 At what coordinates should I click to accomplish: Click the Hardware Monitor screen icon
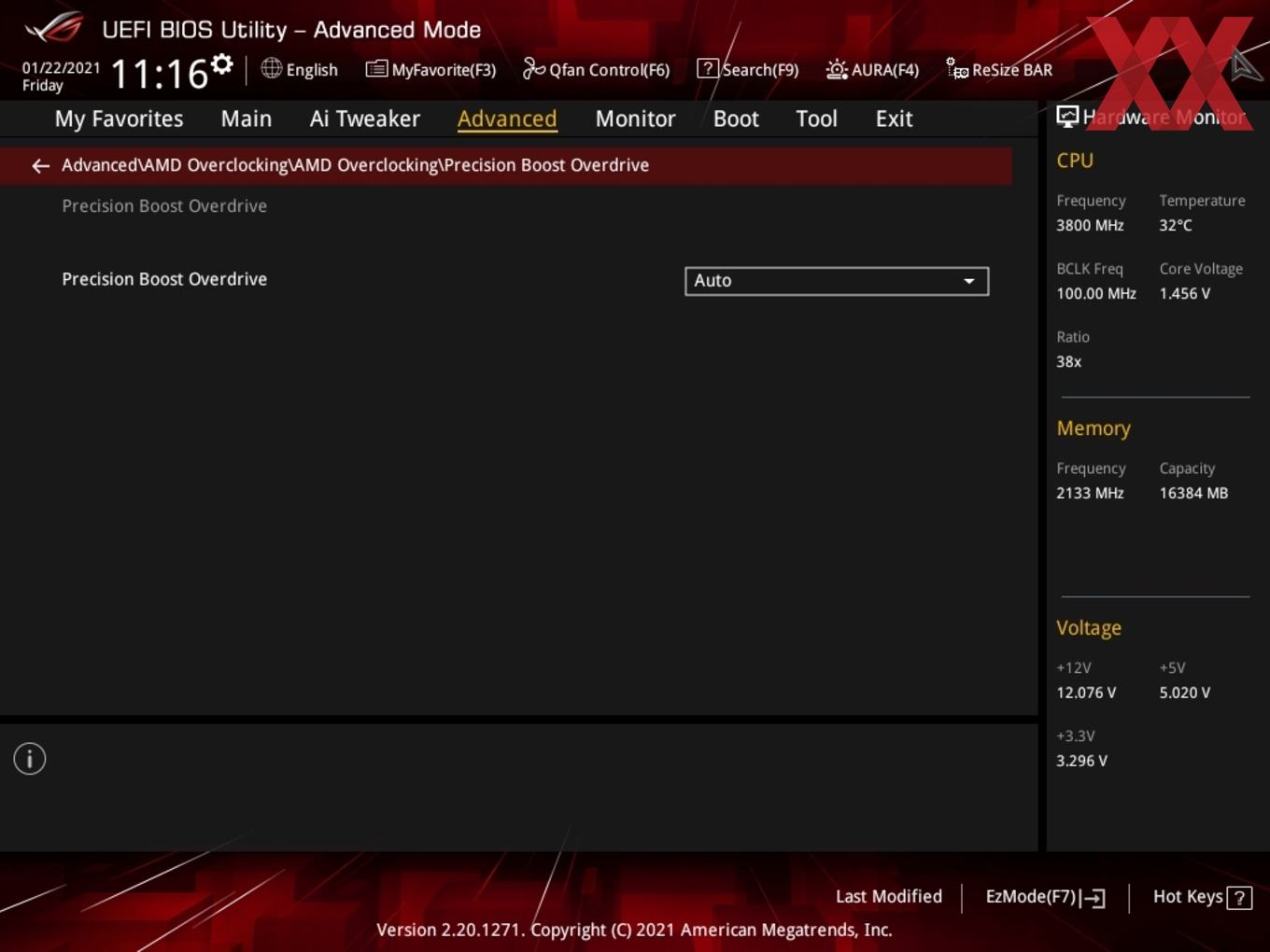1067,117
